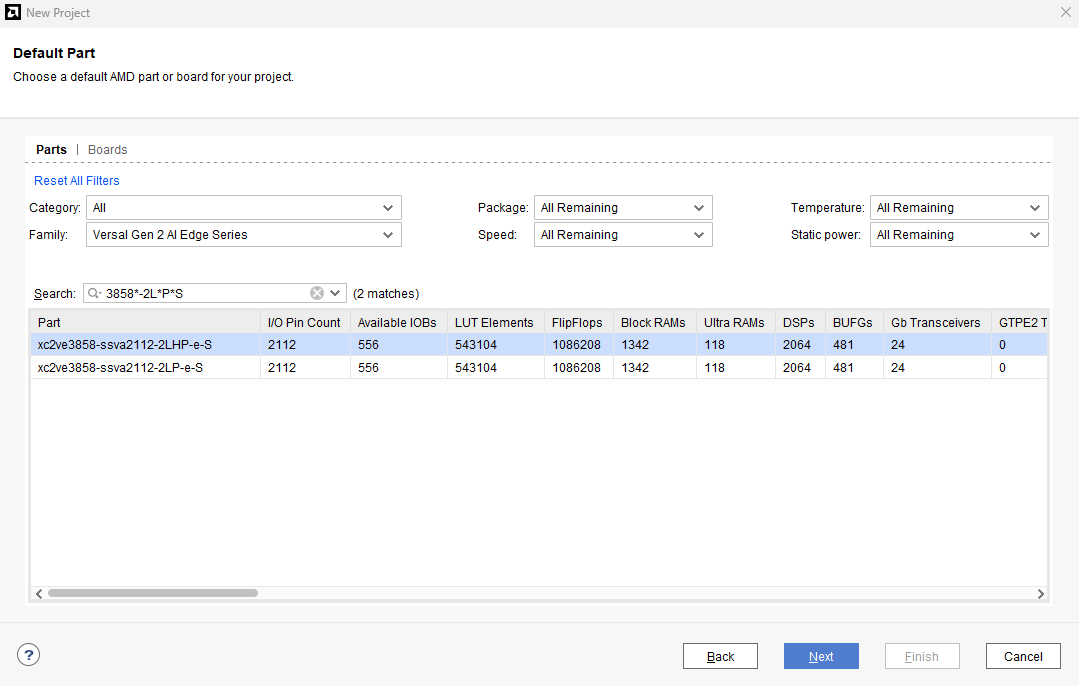The image size is (1079, 686).
Task: Clear the search field text
Action: pyautogui.click(x=317, y=293)
